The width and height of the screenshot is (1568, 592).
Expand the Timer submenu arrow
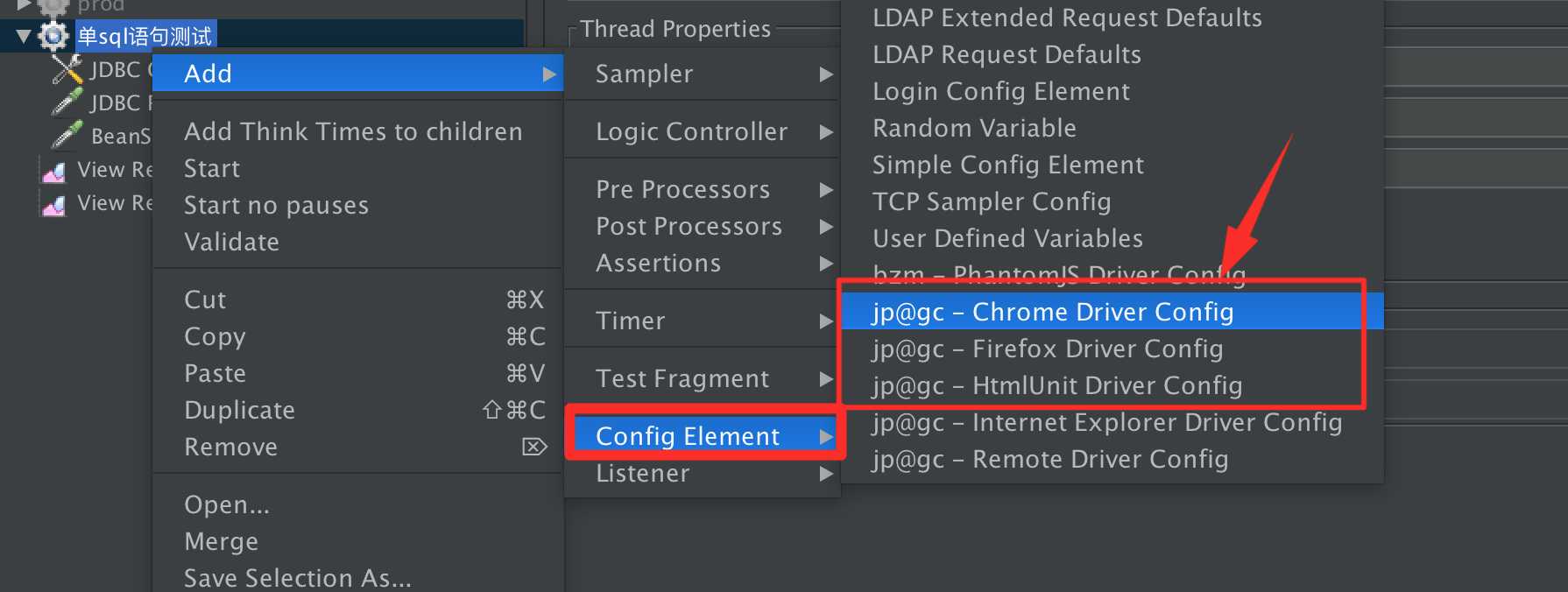(825, 321)
